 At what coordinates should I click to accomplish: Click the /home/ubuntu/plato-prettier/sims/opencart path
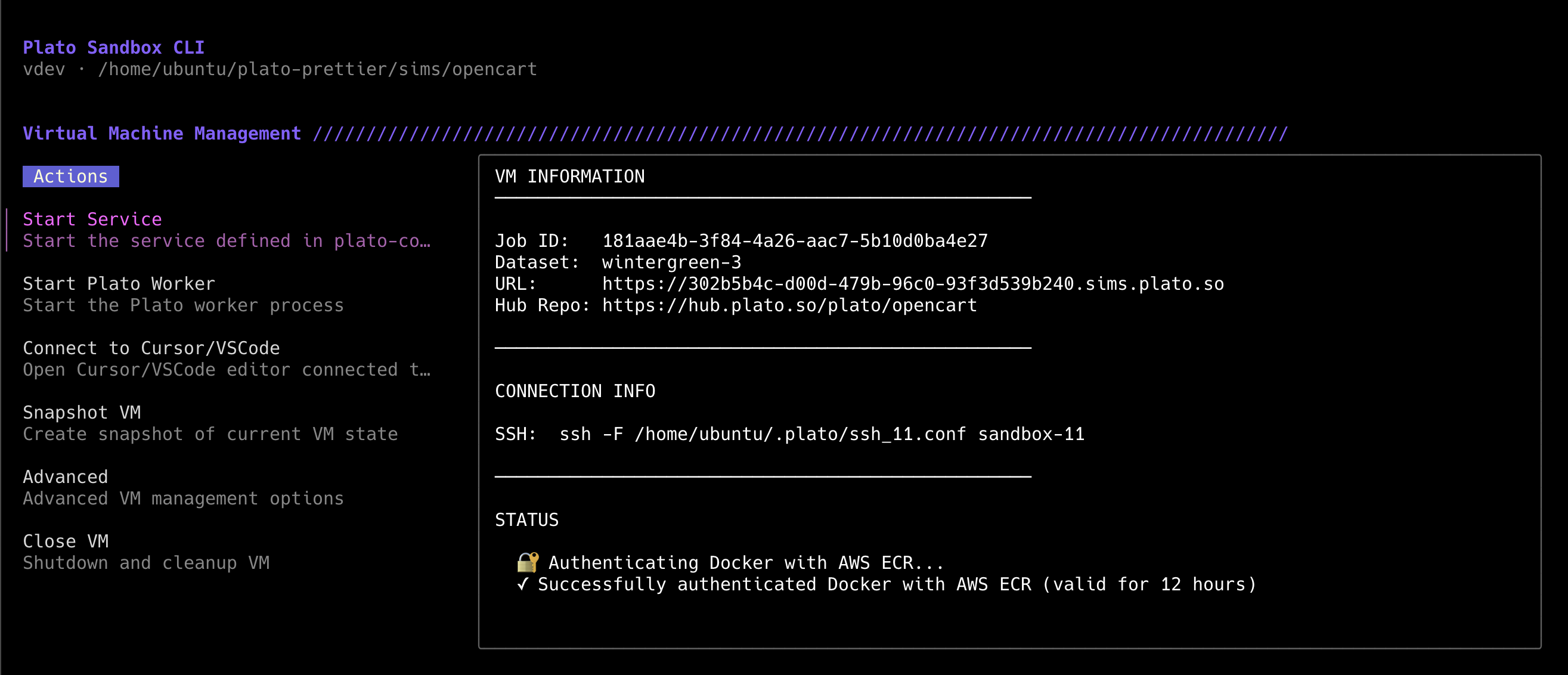(318, 69)
